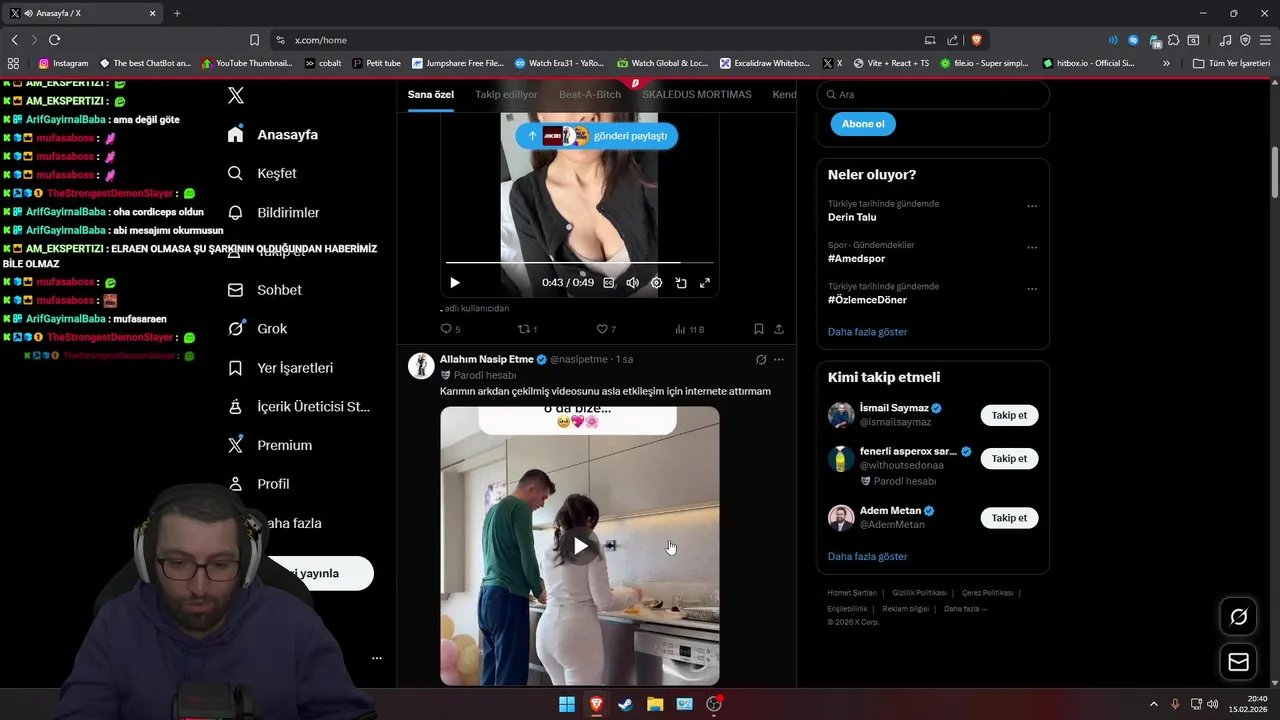Bookmark the top post
1280x720 pixels.
click(x=759, y=329)
